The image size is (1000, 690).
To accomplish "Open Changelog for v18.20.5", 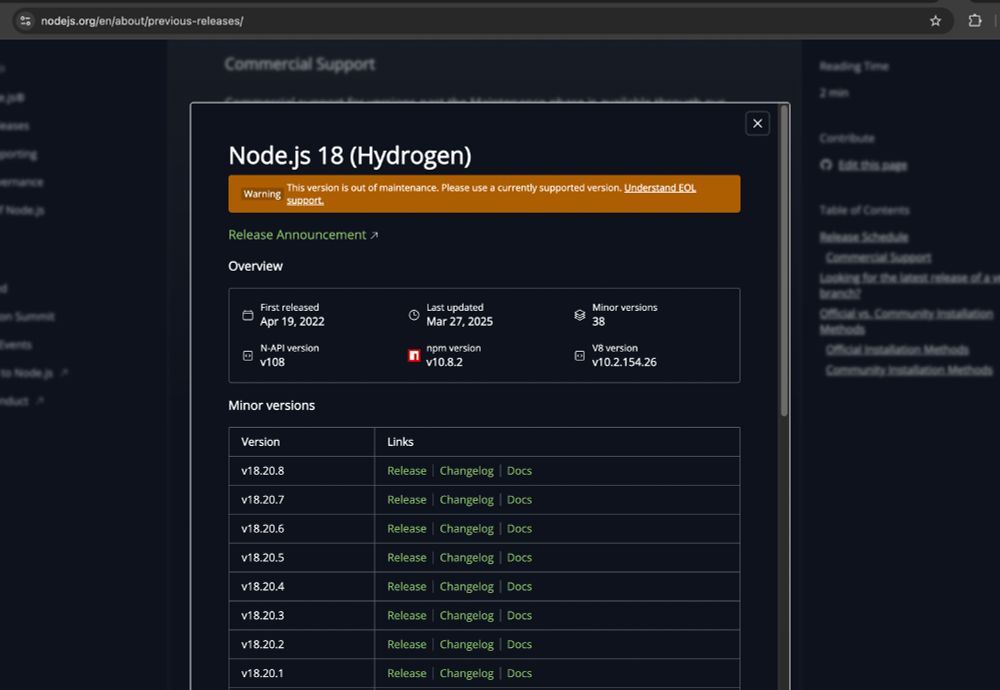I will point(466,557).
